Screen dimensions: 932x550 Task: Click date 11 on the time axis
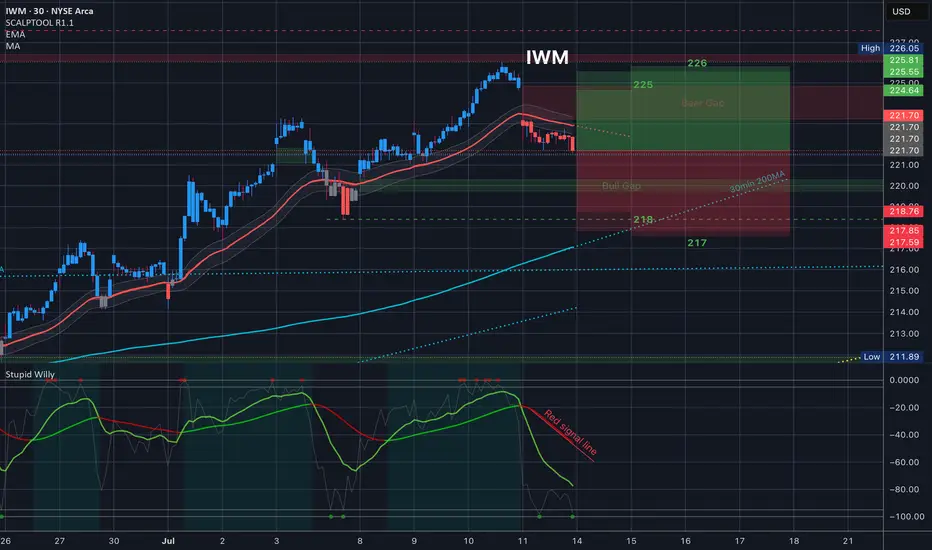point(522,541)
